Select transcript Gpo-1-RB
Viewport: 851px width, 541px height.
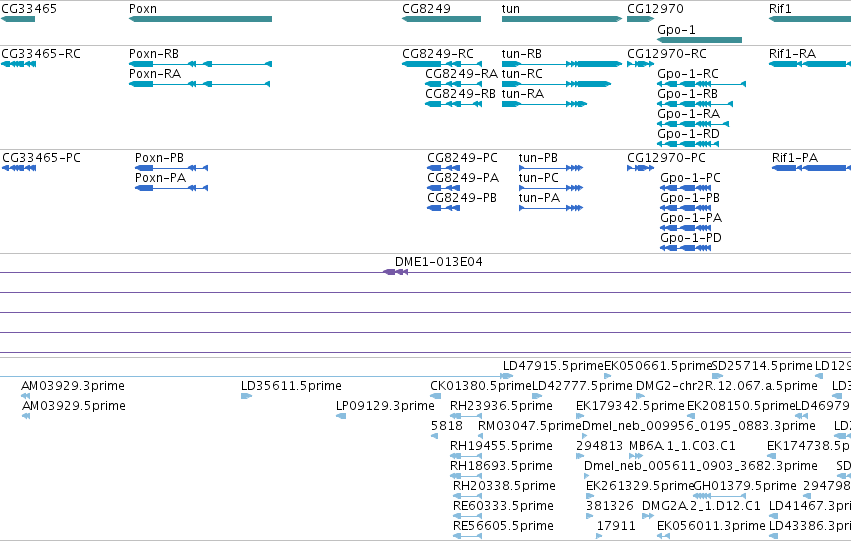coord(695,104)
